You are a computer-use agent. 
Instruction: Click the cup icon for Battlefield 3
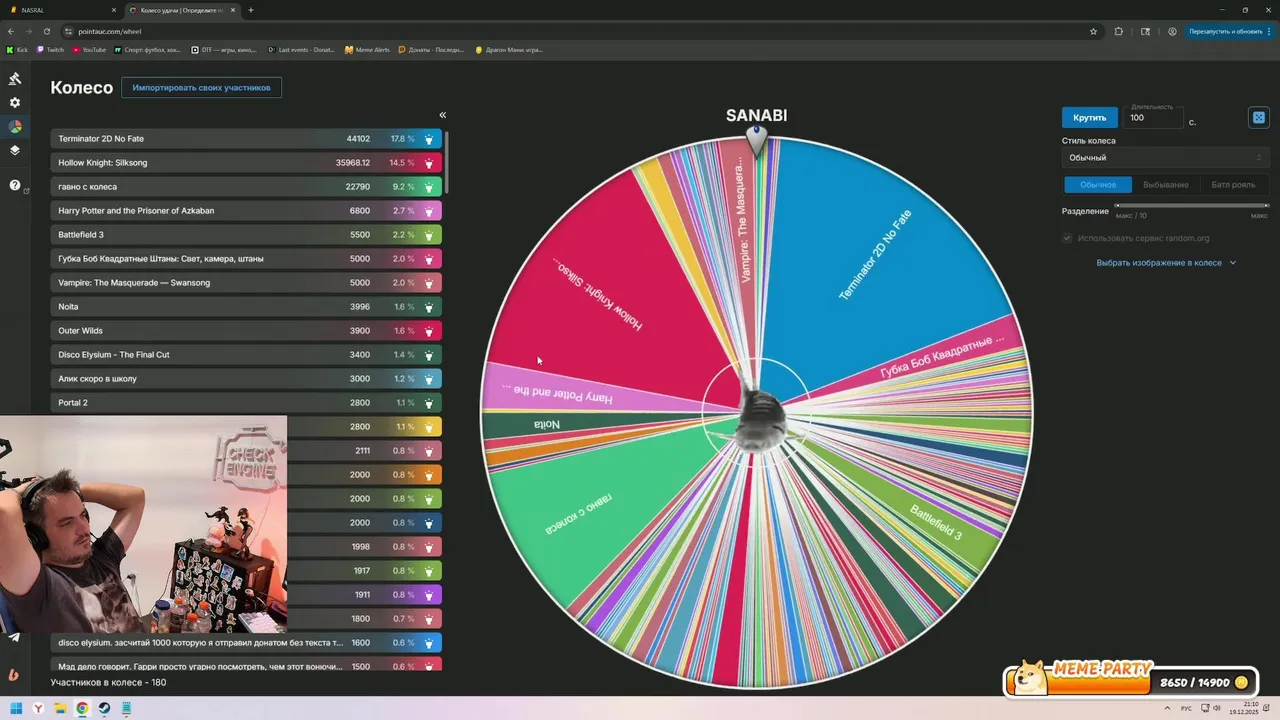point(429,235)
